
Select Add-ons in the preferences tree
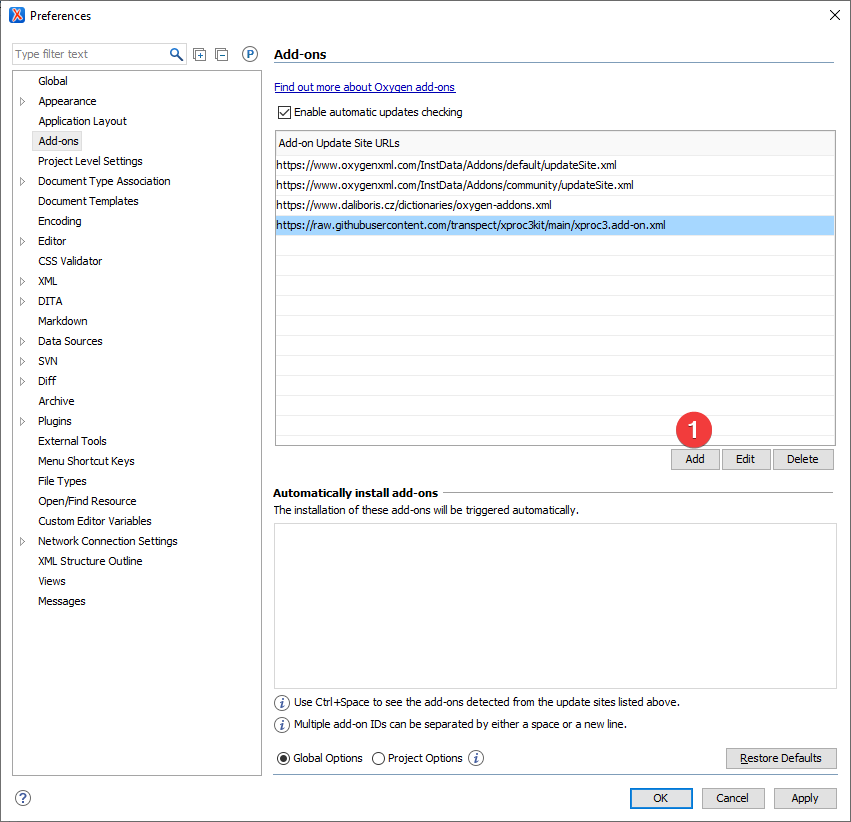click(x=58, y=141)
